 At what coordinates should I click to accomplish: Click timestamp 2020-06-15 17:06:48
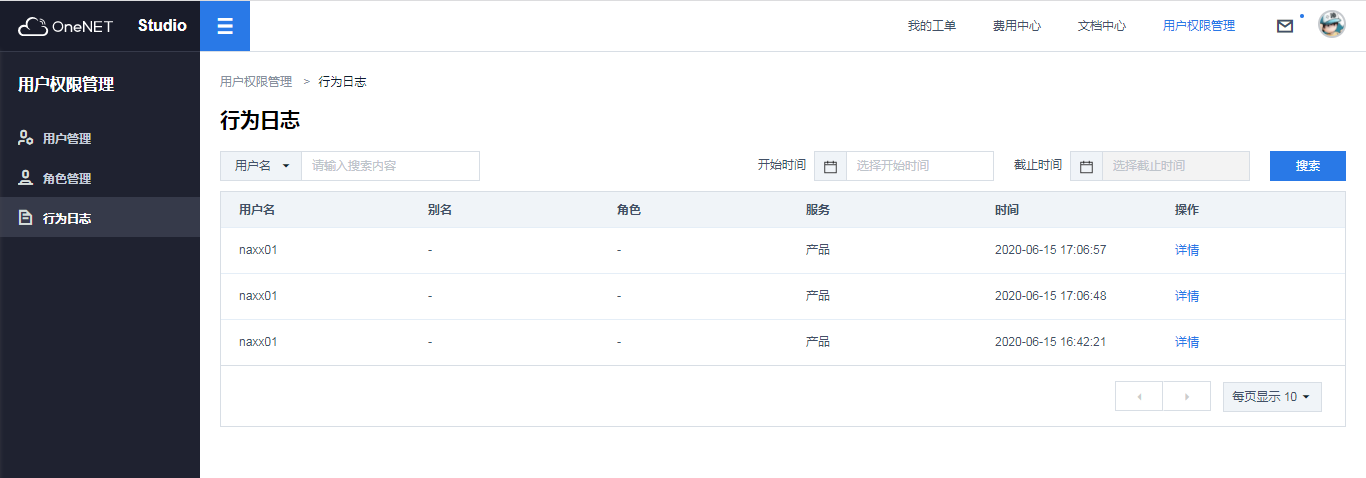[x=1051, y=296]
